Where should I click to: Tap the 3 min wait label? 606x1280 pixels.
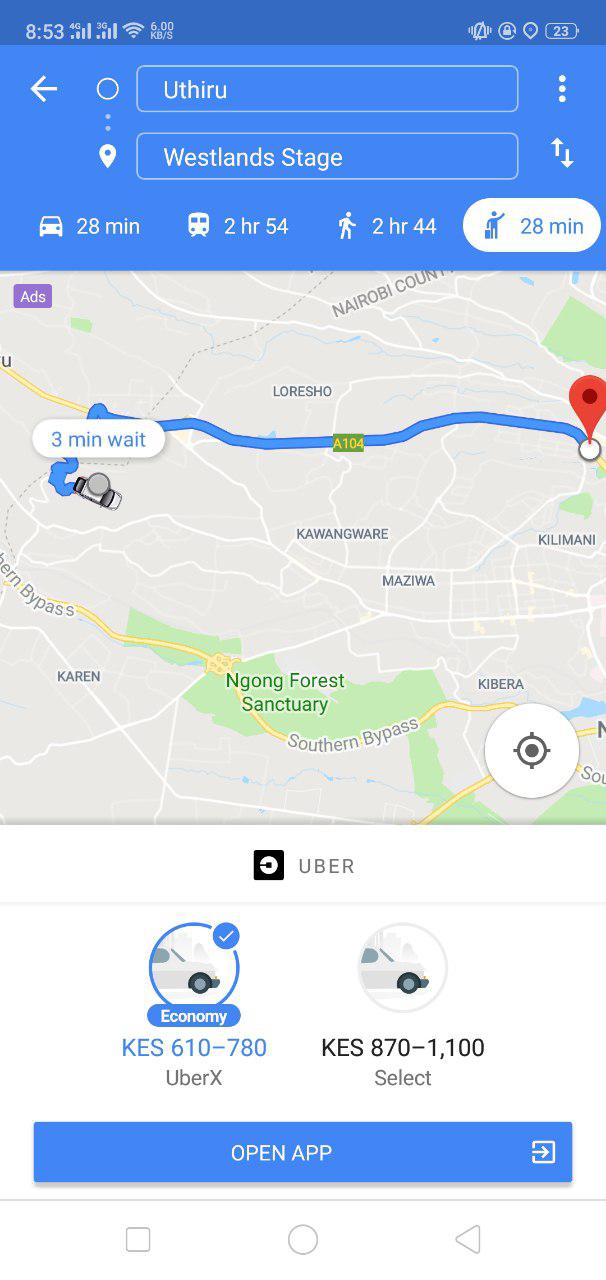(x=98, y=439)
